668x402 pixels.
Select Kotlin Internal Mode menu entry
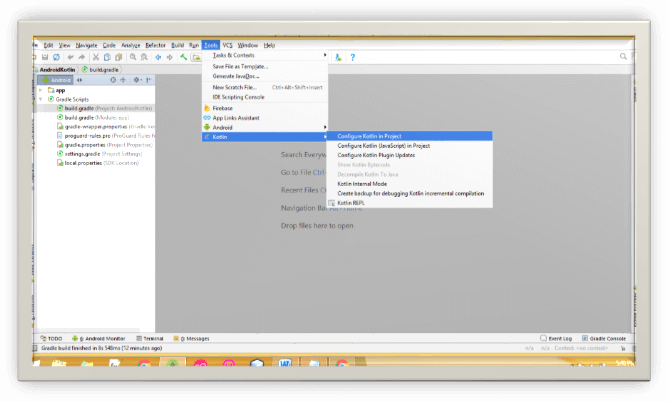click(409, 184)
